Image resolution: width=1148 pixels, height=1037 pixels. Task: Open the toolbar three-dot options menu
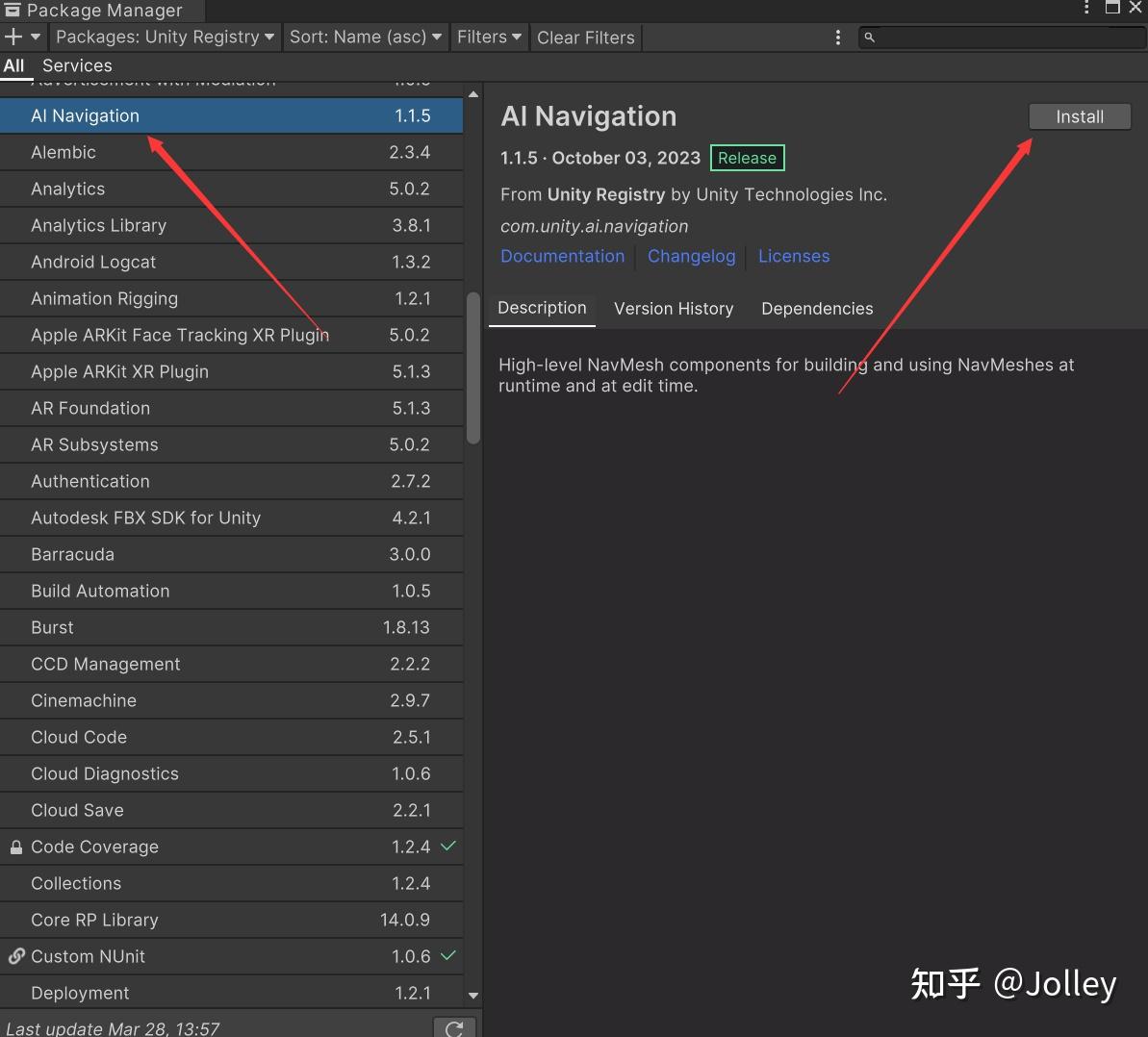(x=838, y=37)
